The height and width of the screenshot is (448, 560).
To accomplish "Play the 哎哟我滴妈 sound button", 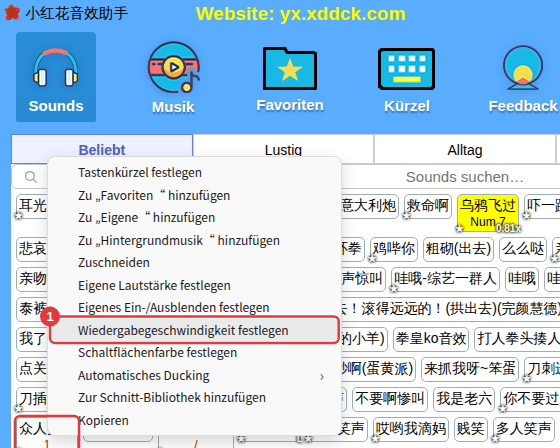I will click(411, 428).
